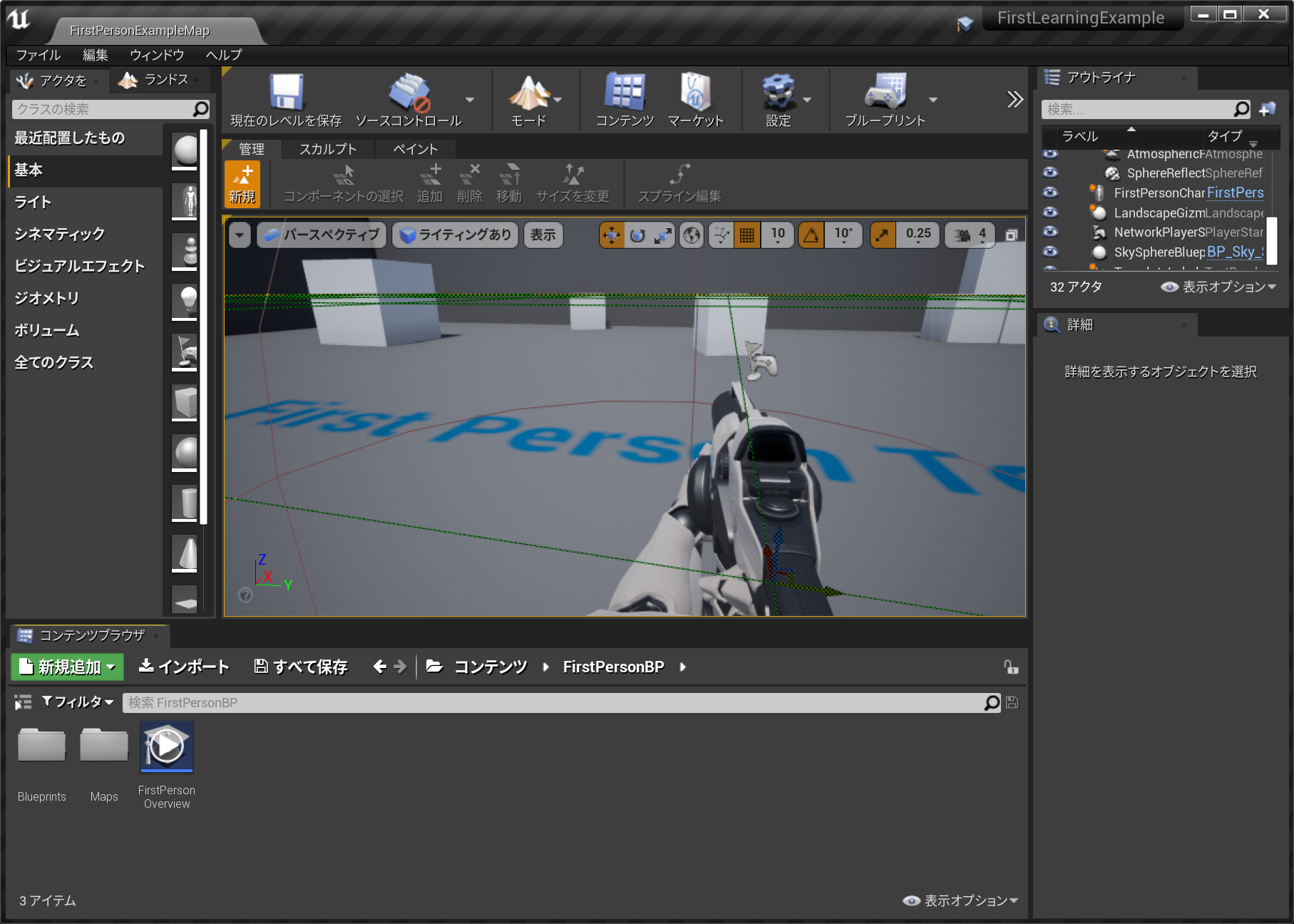Screen dimensions: 1294x924
Task: Click FirstPersonBP breadcrumb path
Action: pos(613,667)
